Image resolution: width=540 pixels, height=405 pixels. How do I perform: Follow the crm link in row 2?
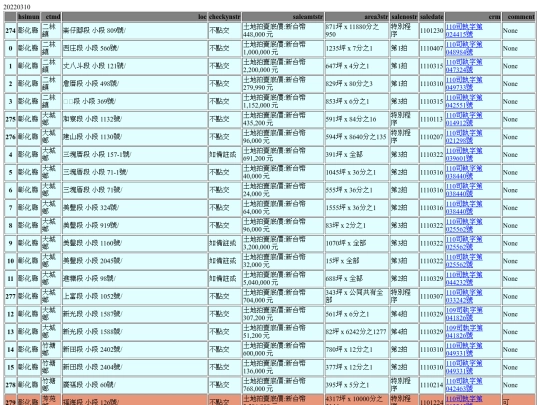click(x=464, y=84)
